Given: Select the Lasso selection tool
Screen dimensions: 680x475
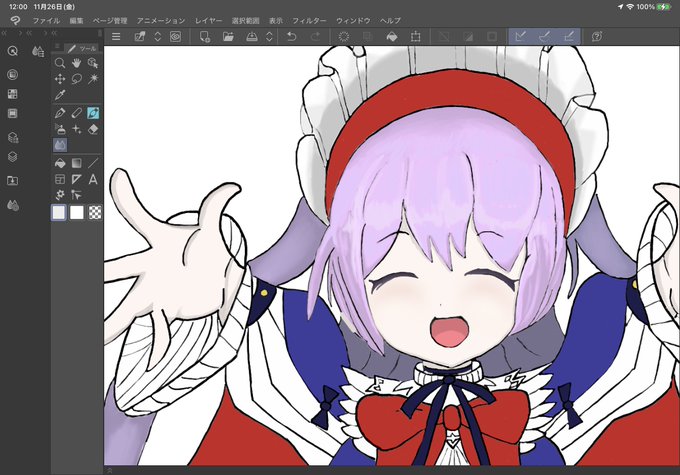Looking at the screenshot, I should click(76, 79).
